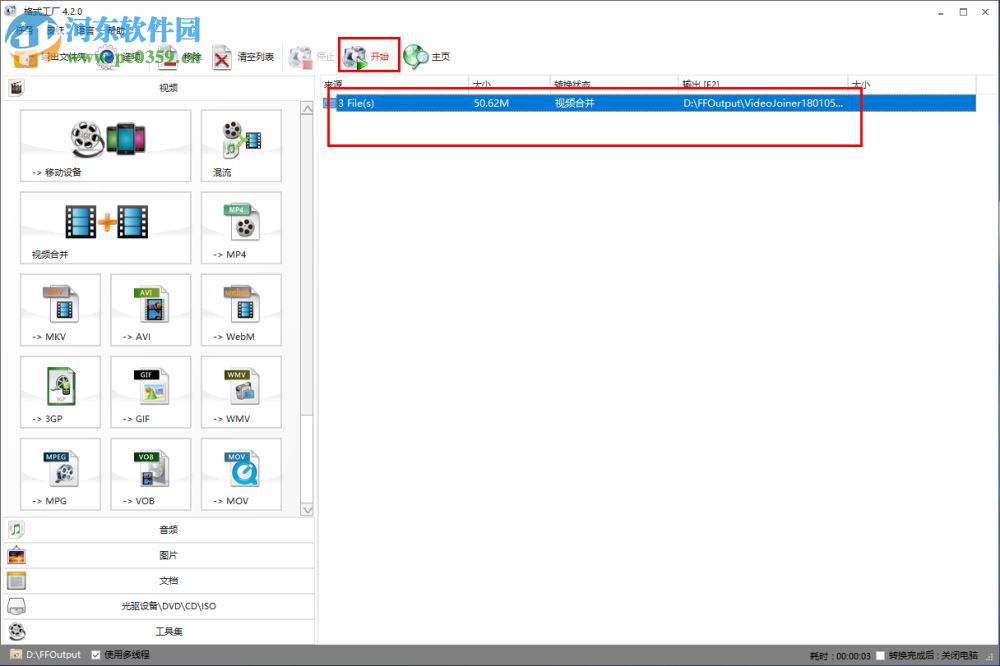Click the 移除 remove task button
Viewport: 1000px width, 666px height.
tap(180, 57)
